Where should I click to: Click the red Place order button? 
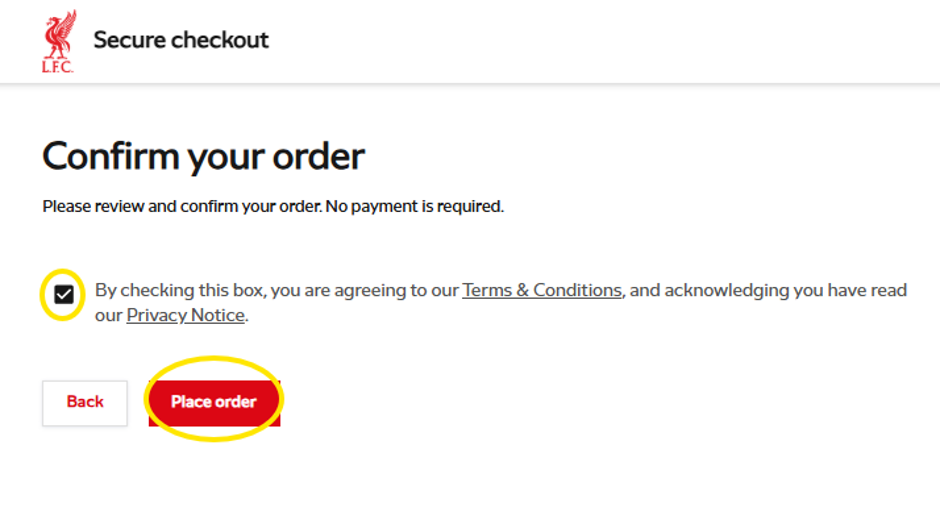tap(214, 403)
